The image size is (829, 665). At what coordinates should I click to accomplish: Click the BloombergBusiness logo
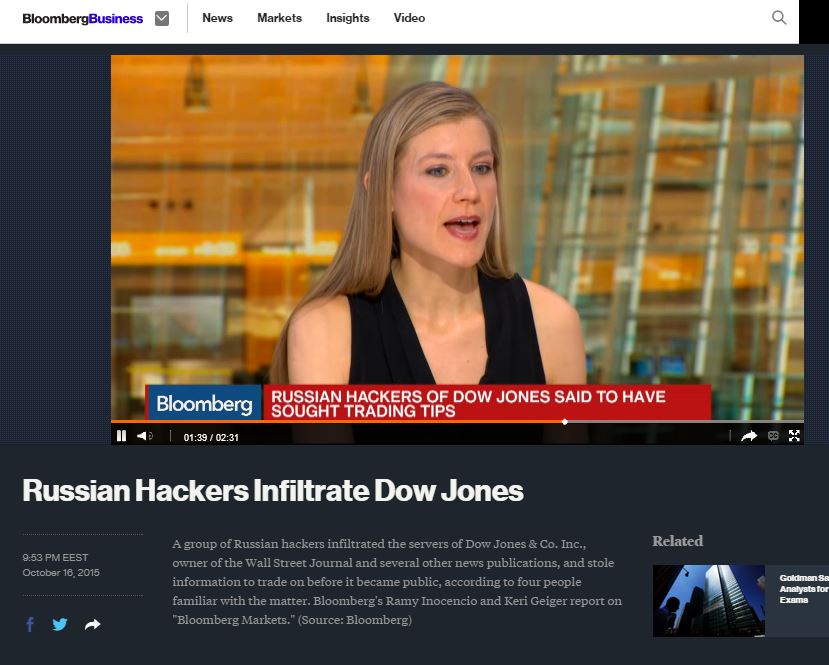point(82,19)
